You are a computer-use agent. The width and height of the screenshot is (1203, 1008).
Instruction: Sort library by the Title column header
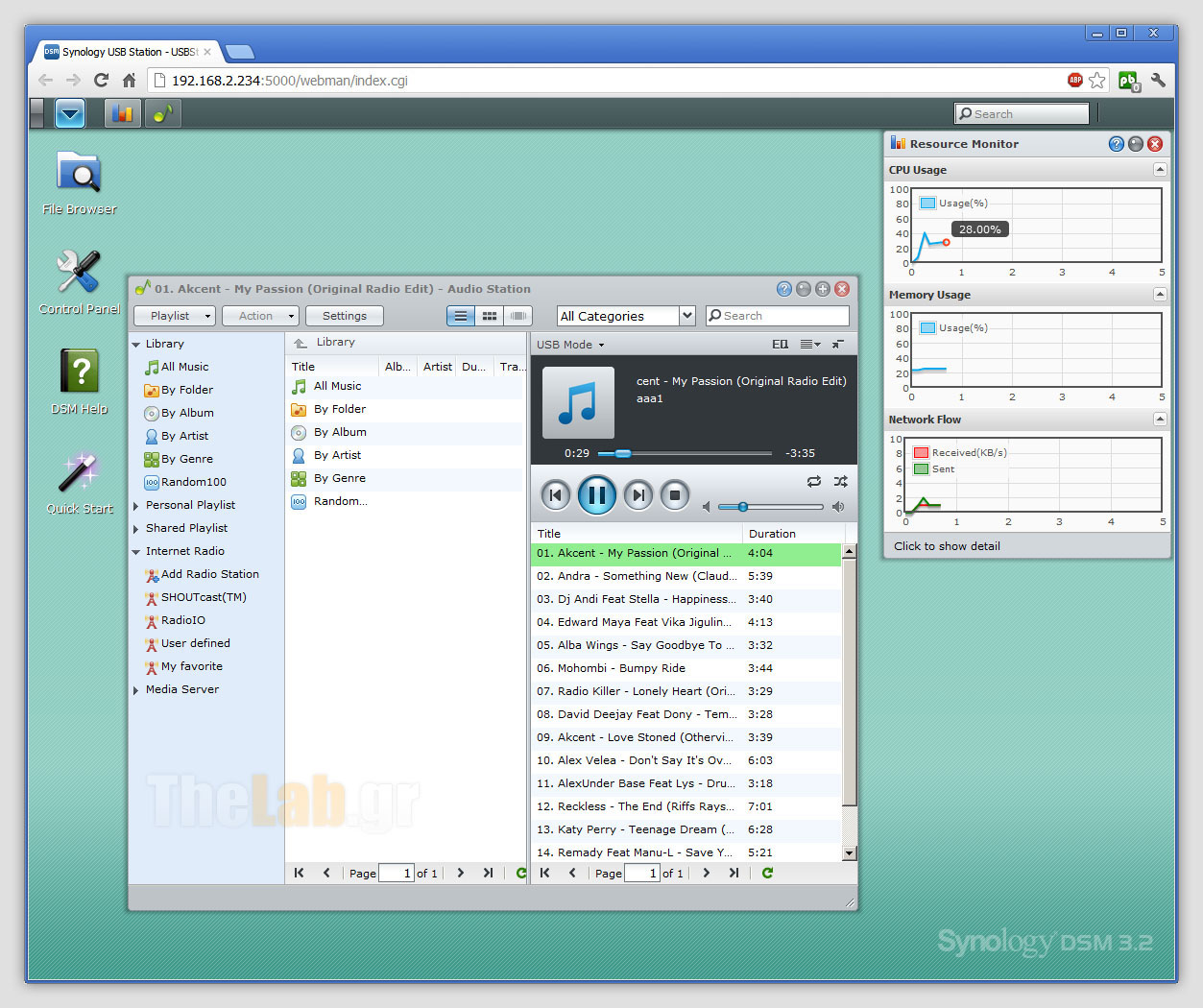pos(333,367)
